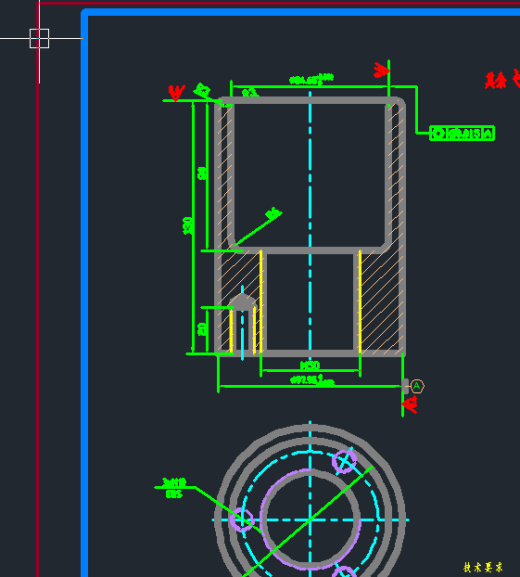Viewport: 520px width, 577px height.
Task: Pick the 技术要求 yellow heading text
Action: [483, 567]
